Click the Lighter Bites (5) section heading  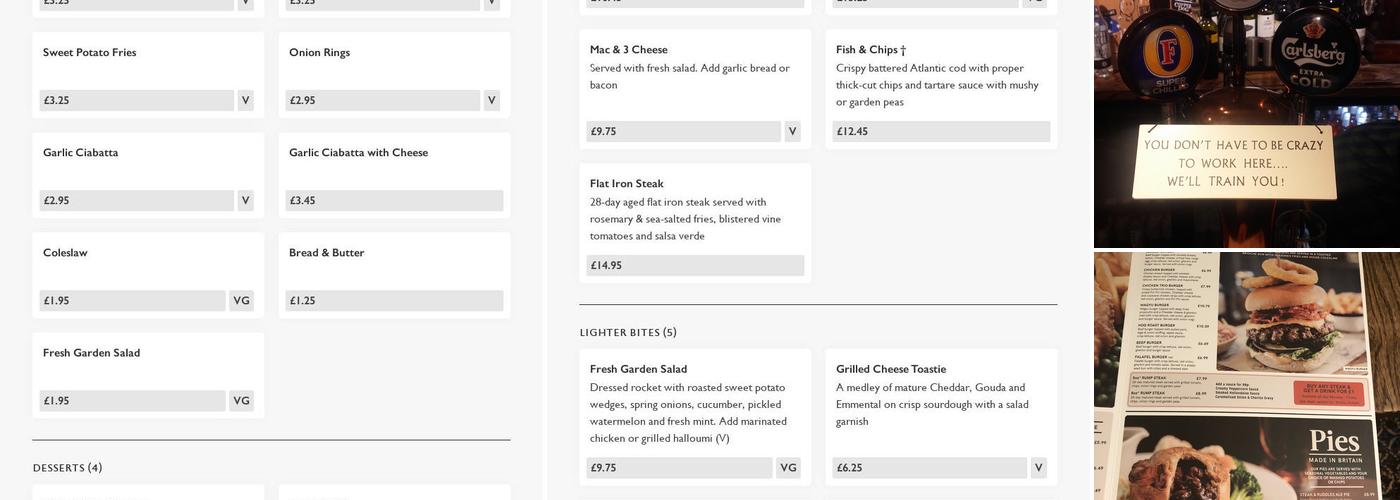point(628,332)
